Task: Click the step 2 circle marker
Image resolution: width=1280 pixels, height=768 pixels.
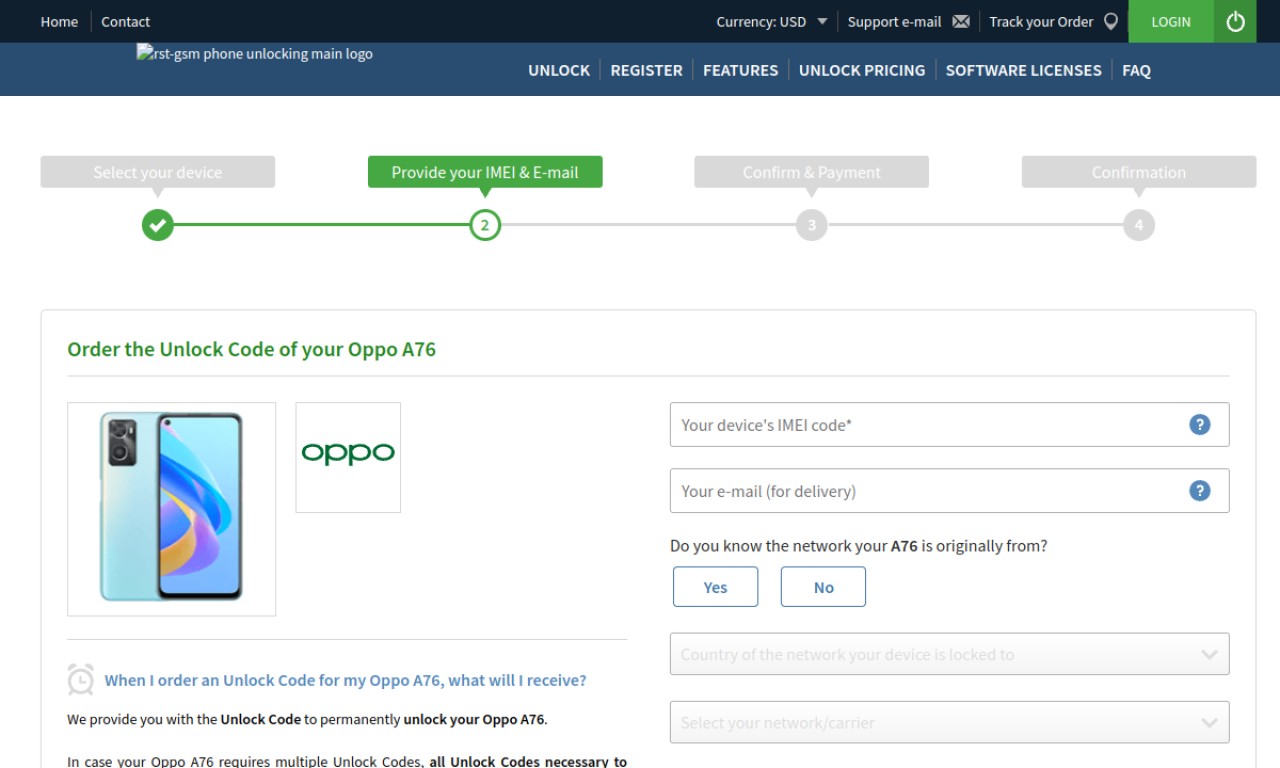Action: pyautogui.click(x=485, y=225)
